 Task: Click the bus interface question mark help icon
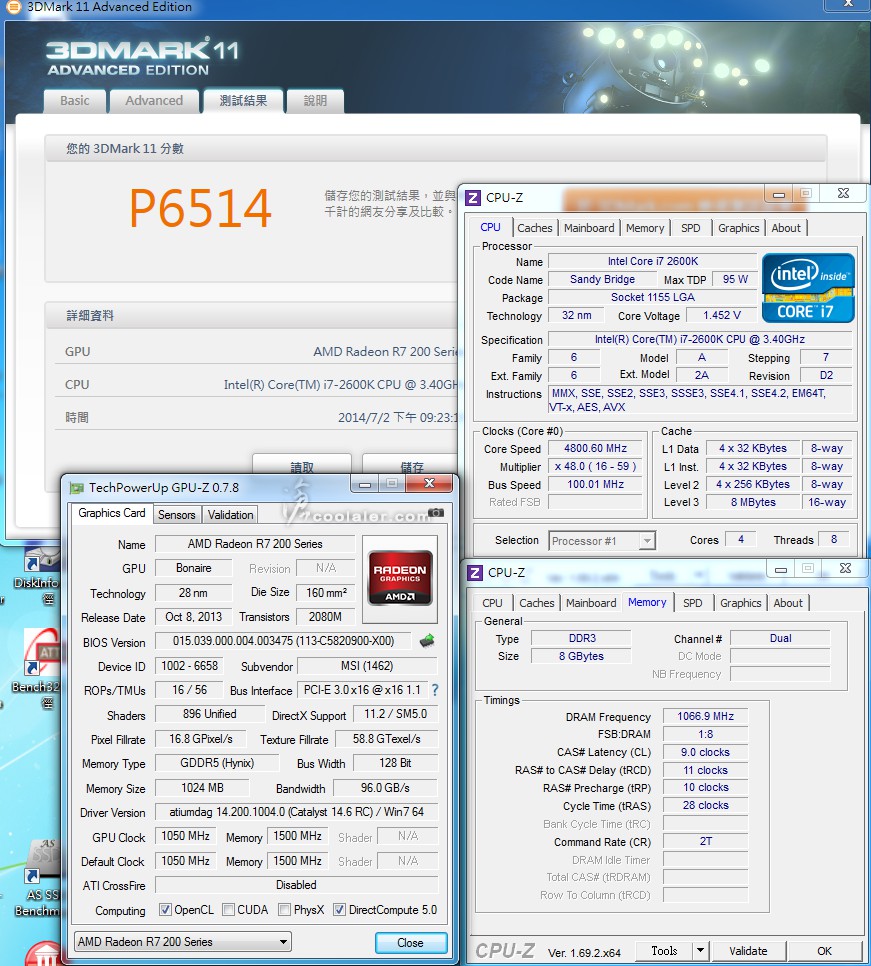tap(435, 690)
